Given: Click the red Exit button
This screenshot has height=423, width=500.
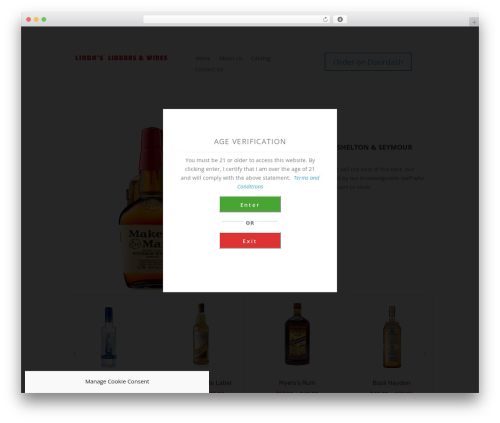Looking at the screenshot, I should click(x=250, y=241).
